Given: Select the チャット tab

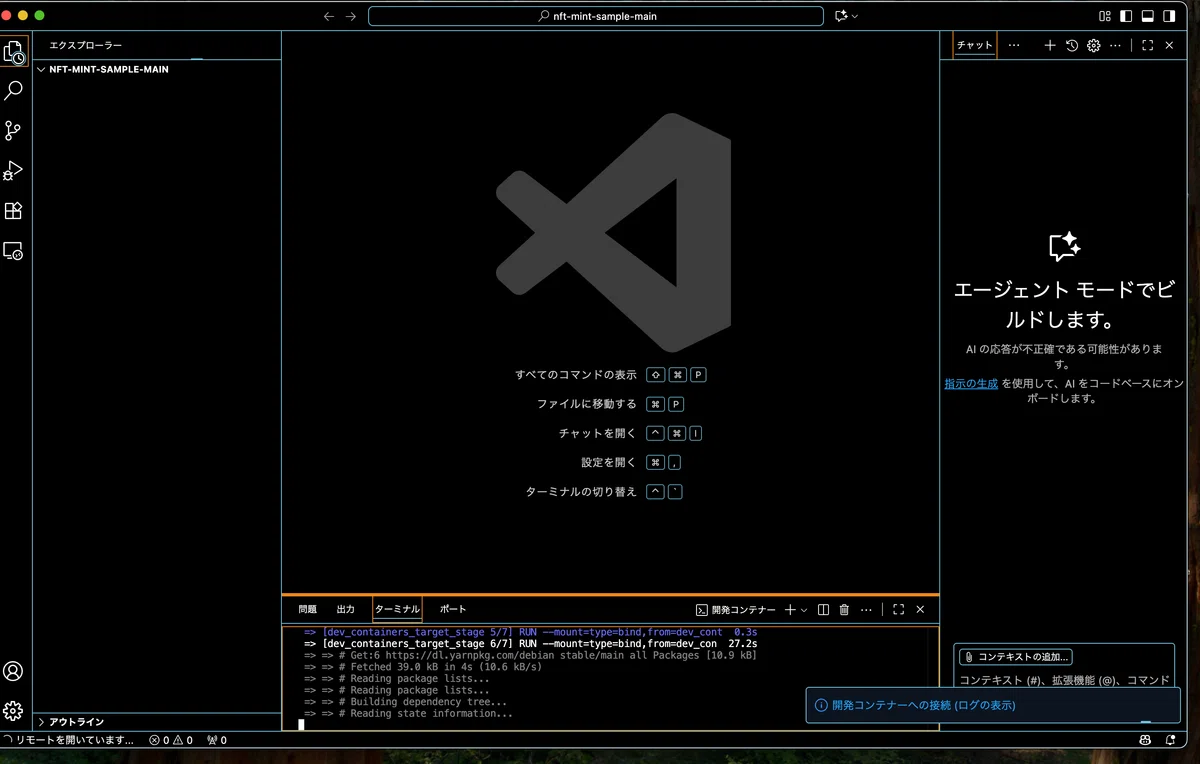Looking at the screenshot, I should pyautogui.click(x=975, y=45).
